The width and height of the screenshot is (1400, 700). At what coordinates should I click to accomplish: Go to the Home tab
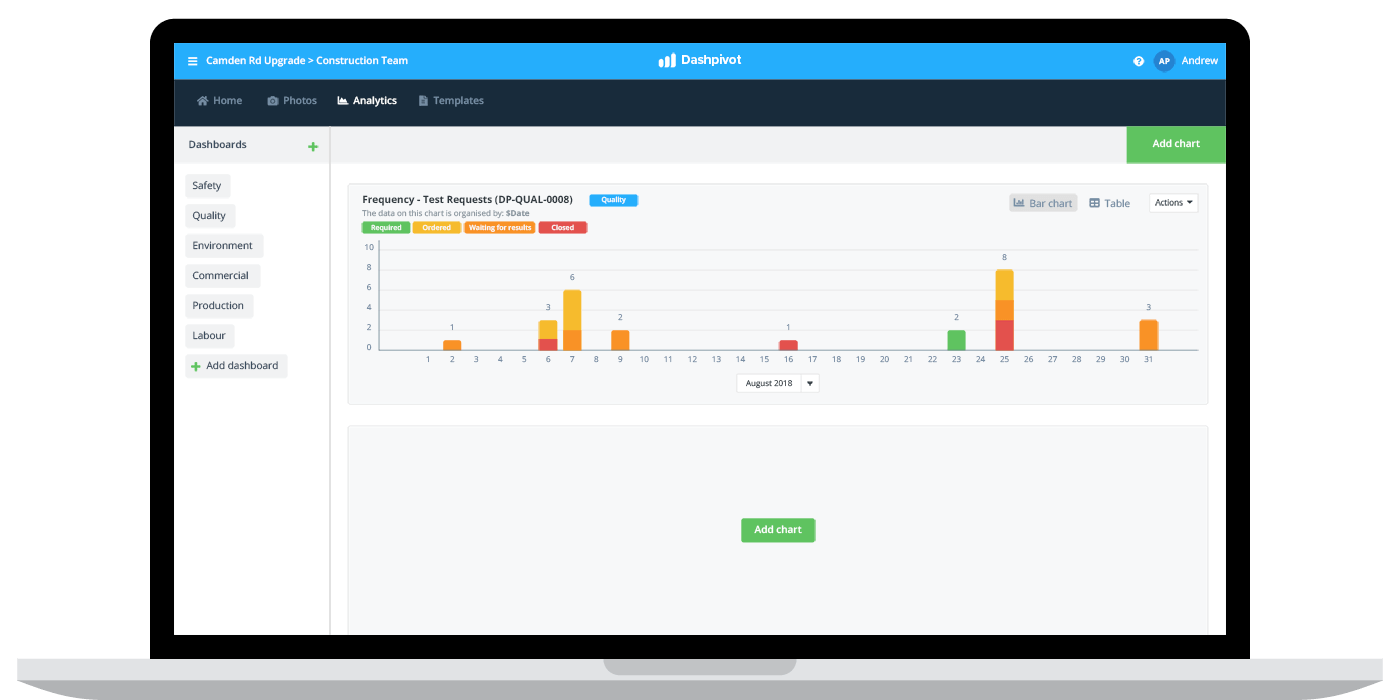pos(220,101)
